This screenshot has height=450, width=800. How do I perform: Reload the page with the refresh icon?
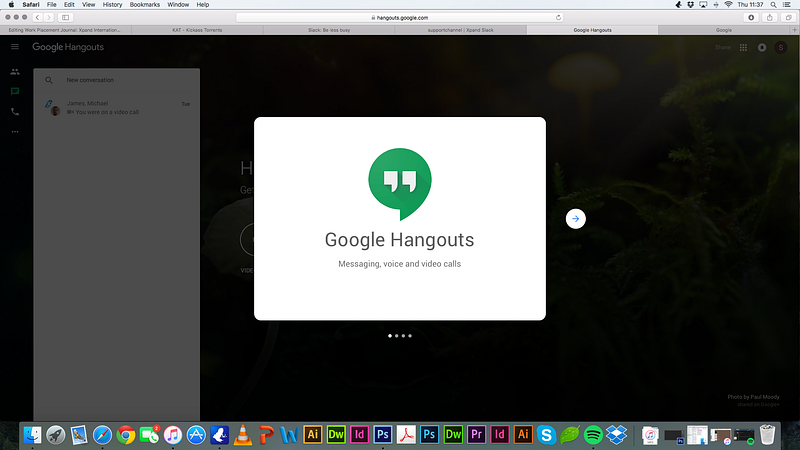[x=558, y=17]
